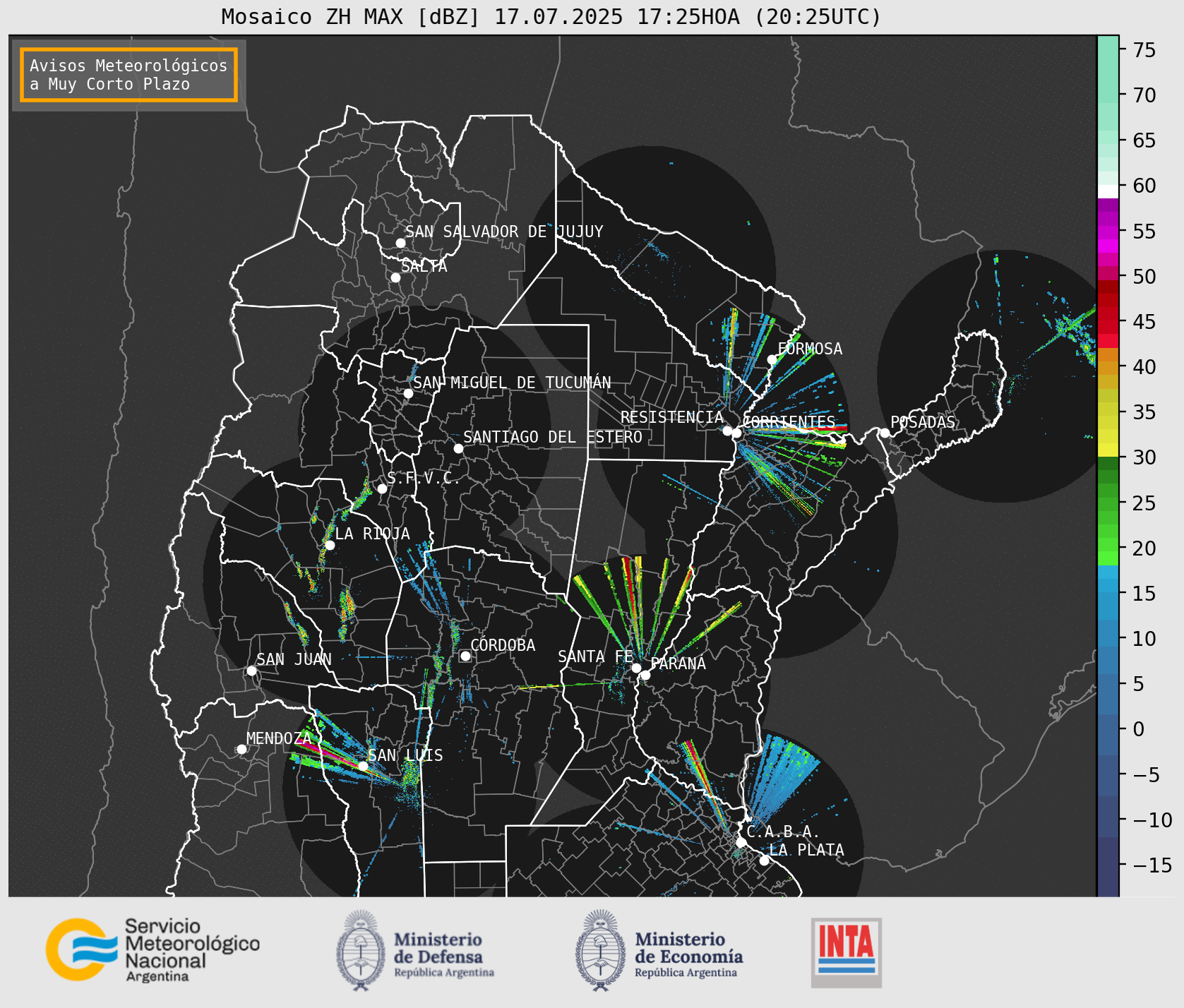Screen dimensions: 1184x1008
Task: Click the Salta city dot
Action: pyautogui.click(x=396, y=277)
